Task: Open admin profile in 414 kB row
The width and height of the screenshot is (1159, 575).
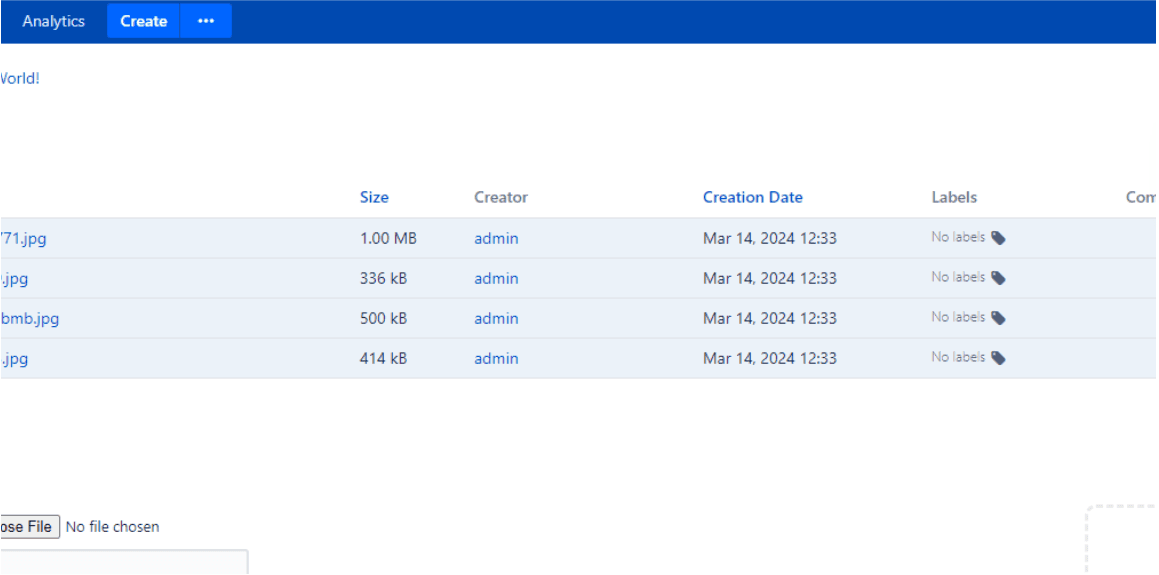Action: click(x=496, y=359)
